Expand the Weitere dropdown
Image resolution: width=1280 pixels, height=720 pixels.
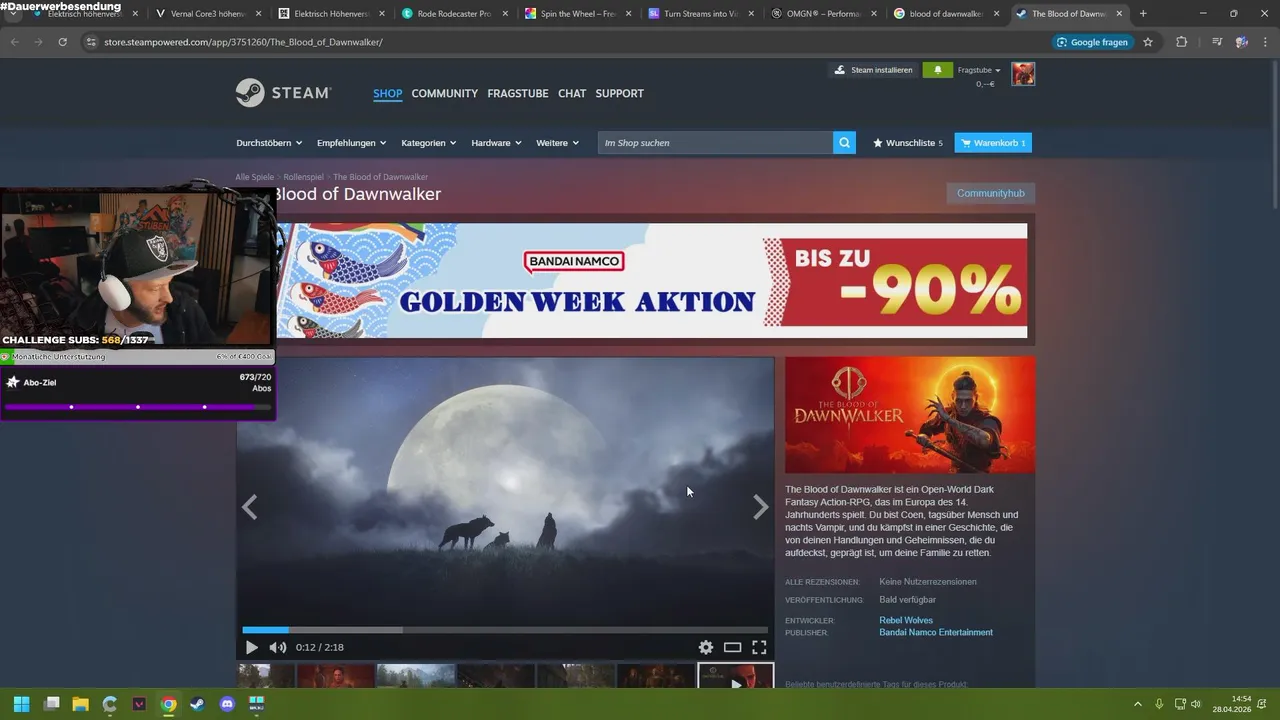tap(558, 143)
